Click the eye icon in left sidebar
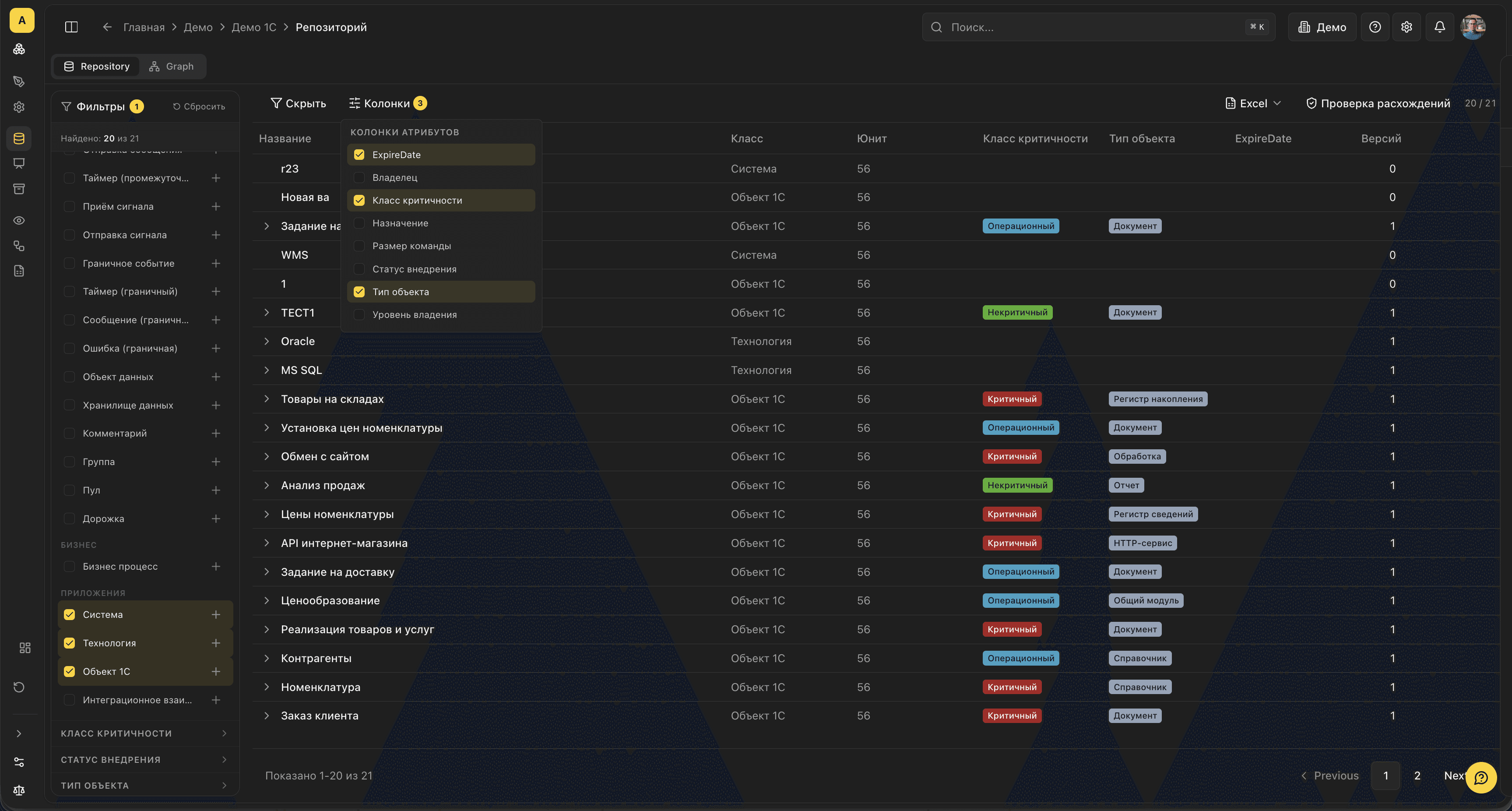The width and height of the screenshot is (1512, 811). (x=19, y=220)
